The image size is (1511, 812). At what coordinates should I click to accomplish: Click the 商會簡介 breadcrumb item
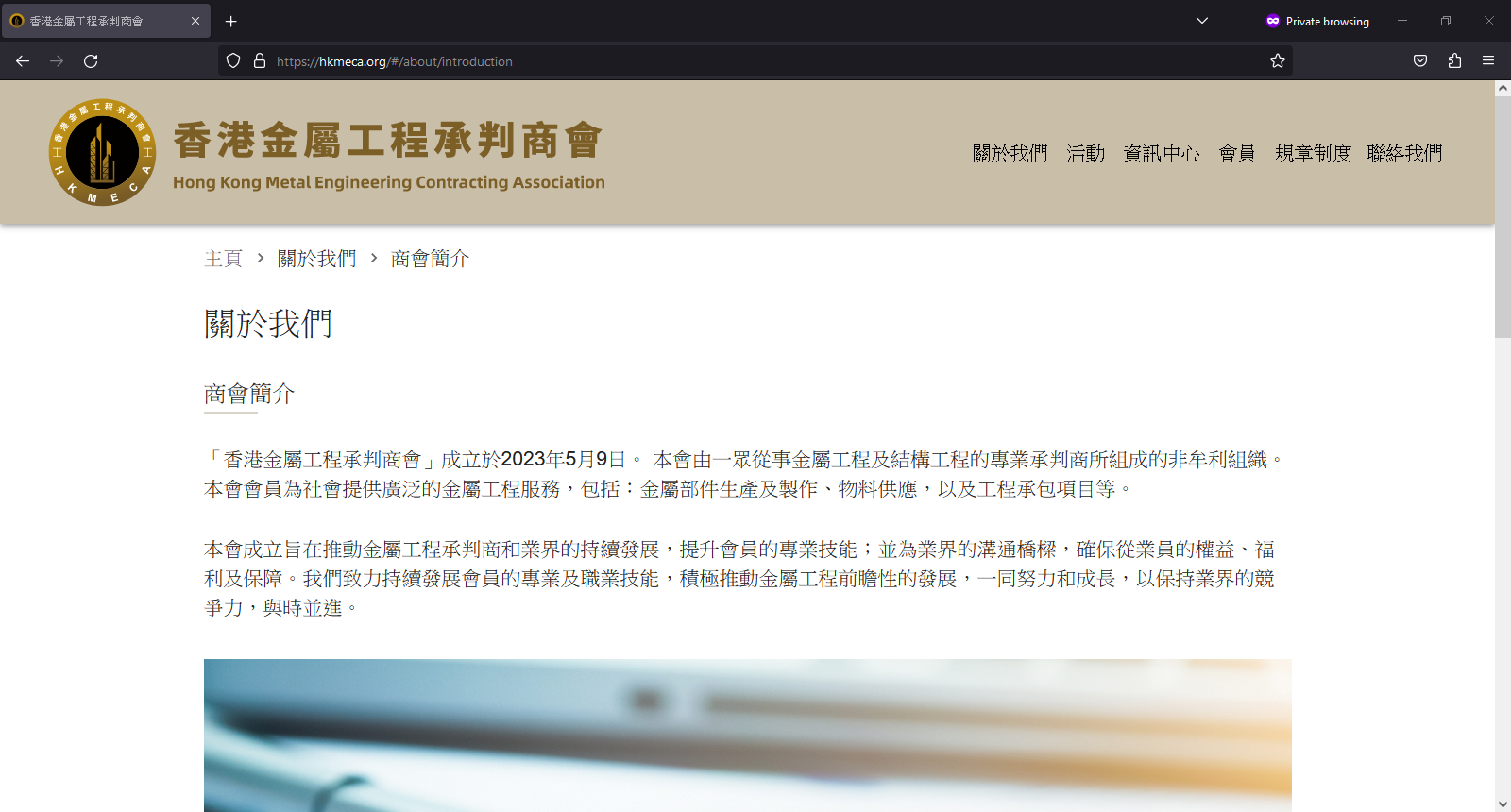tap(430, 259)
